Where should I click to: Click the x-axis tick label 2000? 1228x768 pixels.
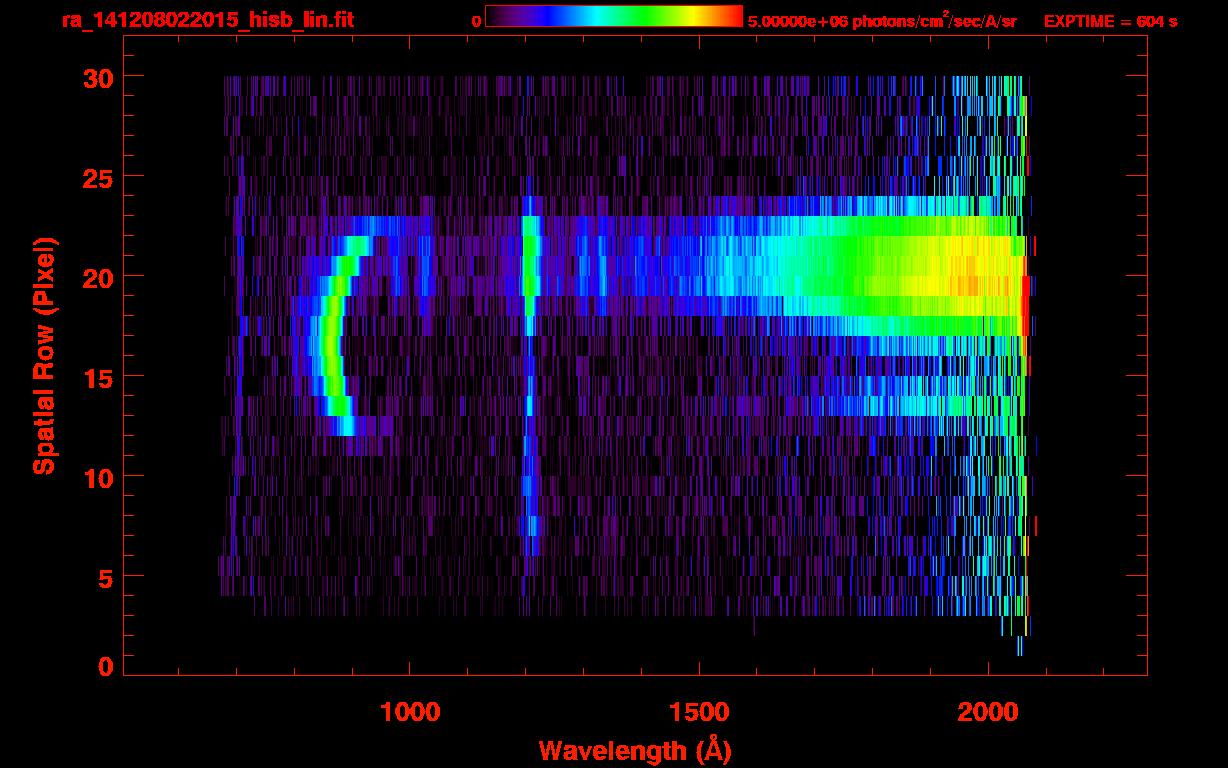(x=988, y=712)
